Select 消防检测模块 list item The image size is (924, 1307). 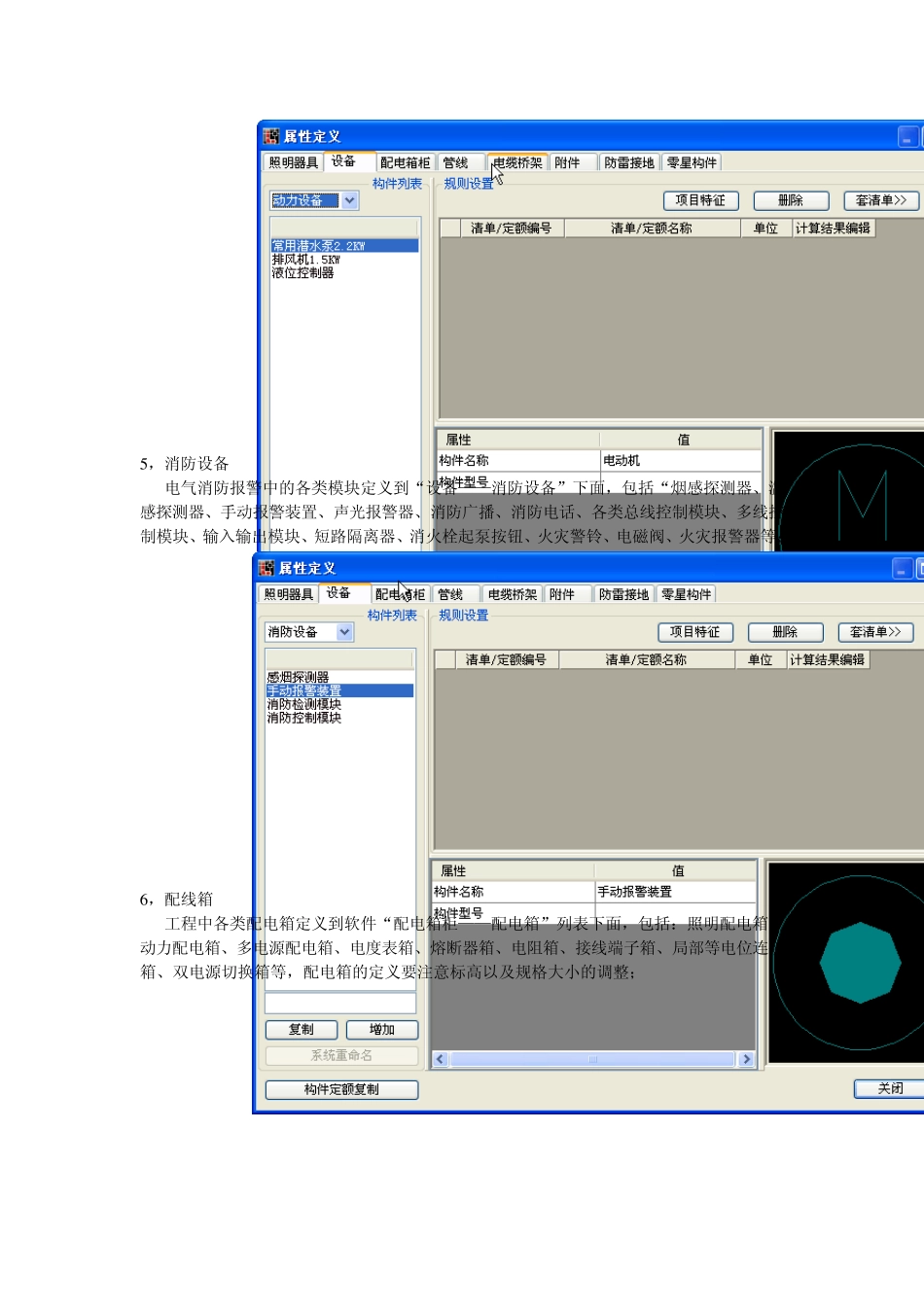click(x=339, y=704)
